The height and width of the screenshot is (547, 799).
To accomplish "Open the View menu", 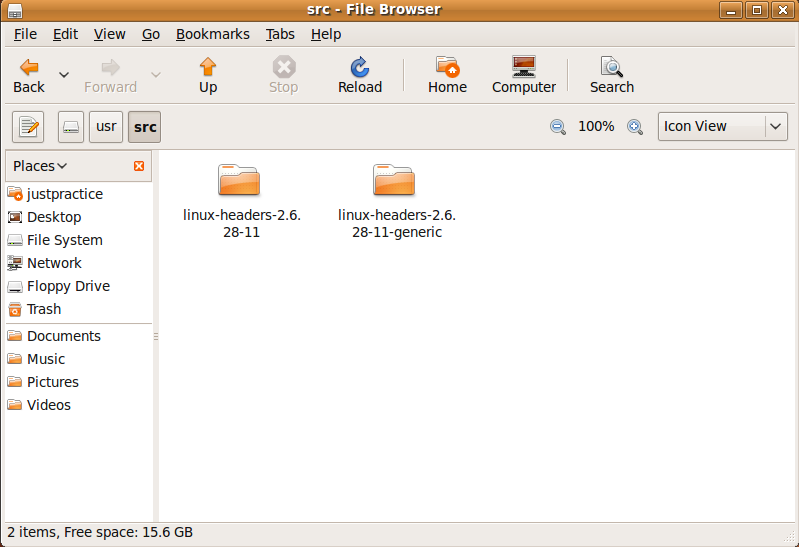I will [110, 34].
